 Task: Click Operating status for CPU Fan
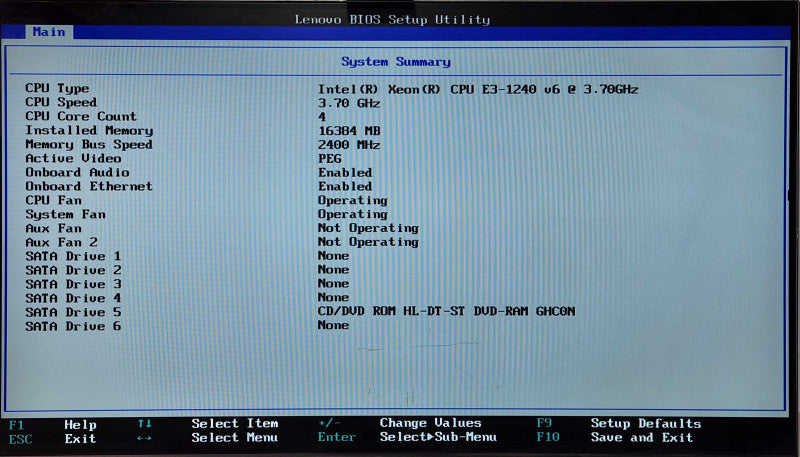353,200
